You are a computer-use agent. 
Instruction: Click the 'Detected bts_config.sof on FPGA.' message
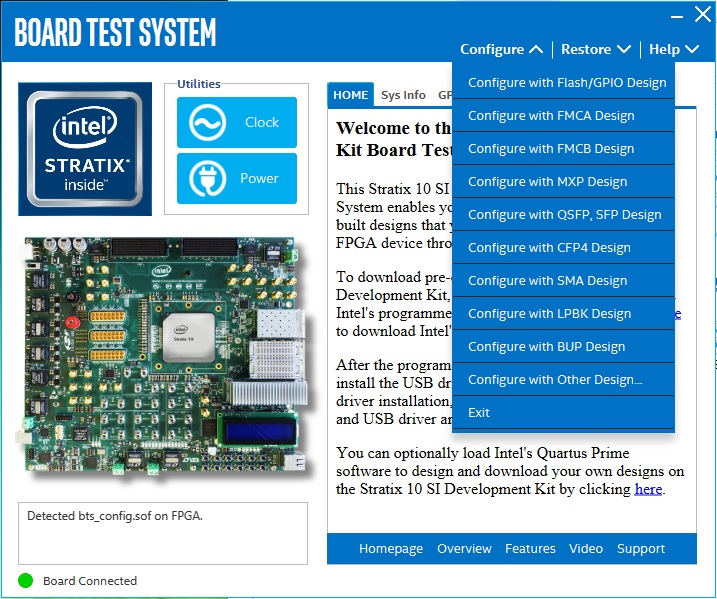coord(115,516)
